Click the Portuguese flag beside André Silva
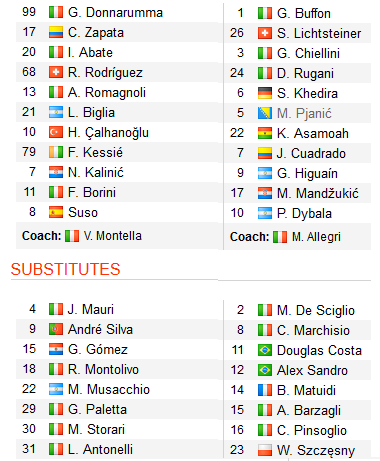 (56, 329)
